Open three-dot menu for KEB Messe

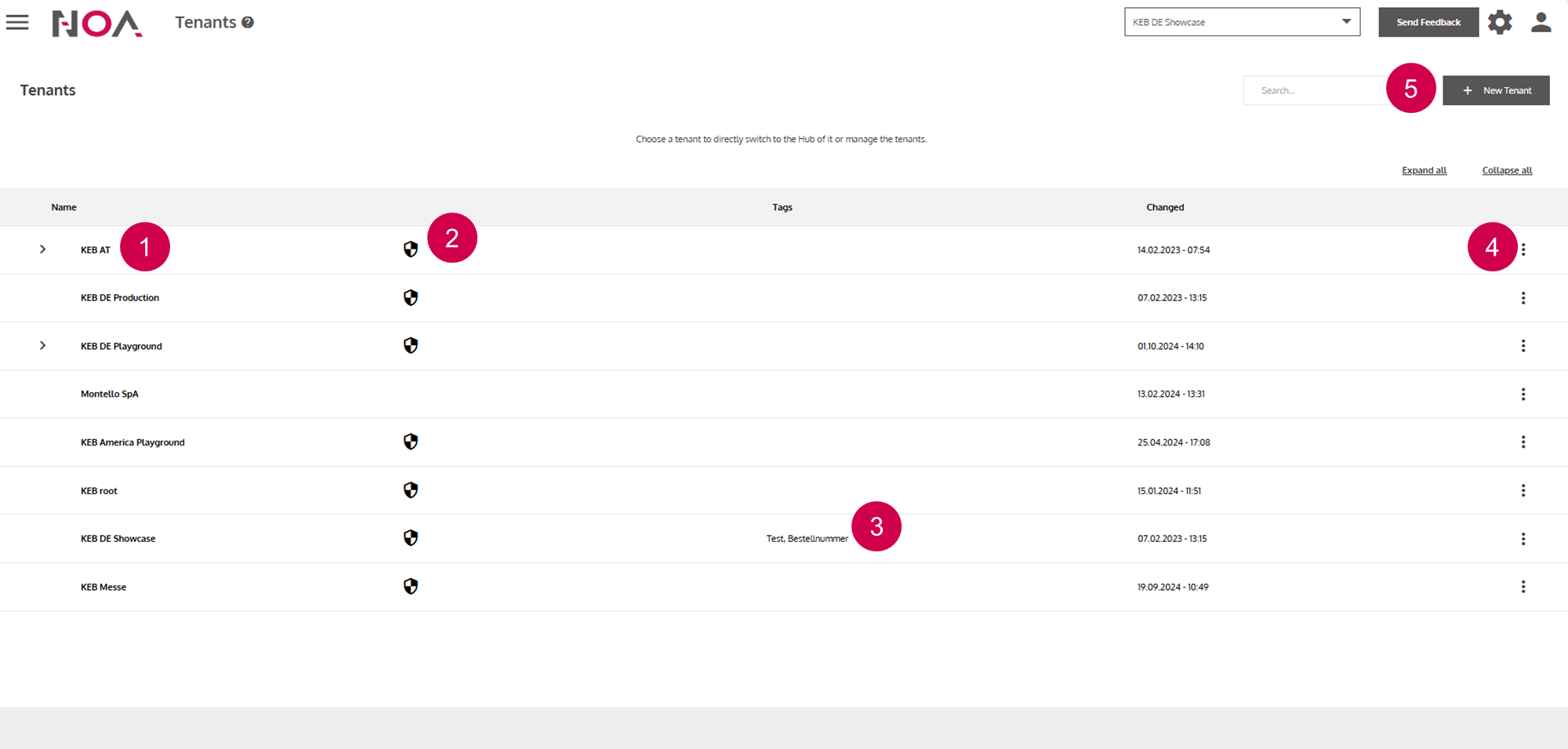[x=1523, y=587]
